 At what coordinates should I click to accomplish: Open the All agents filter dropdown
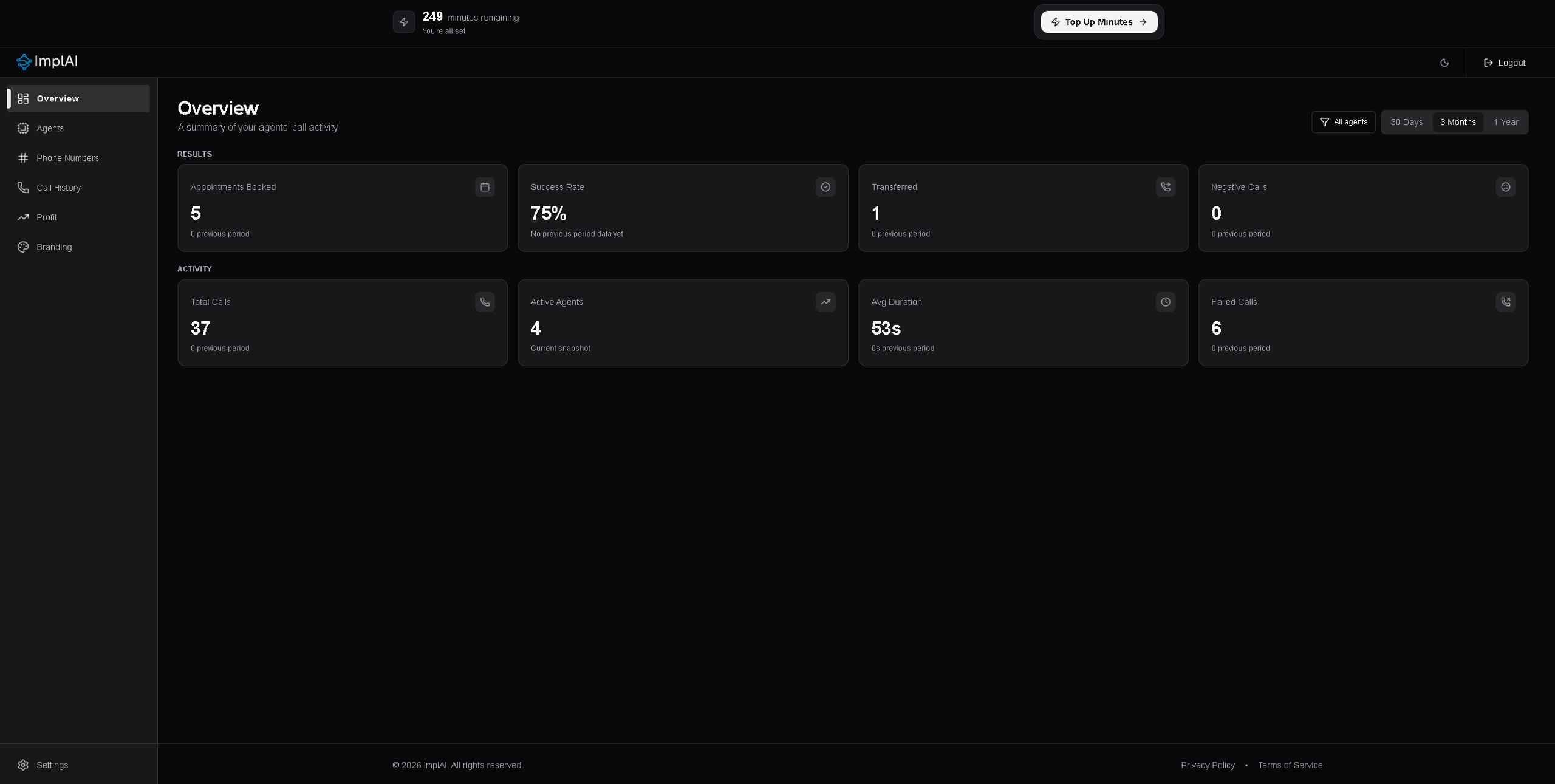[x=1344, y=122]
